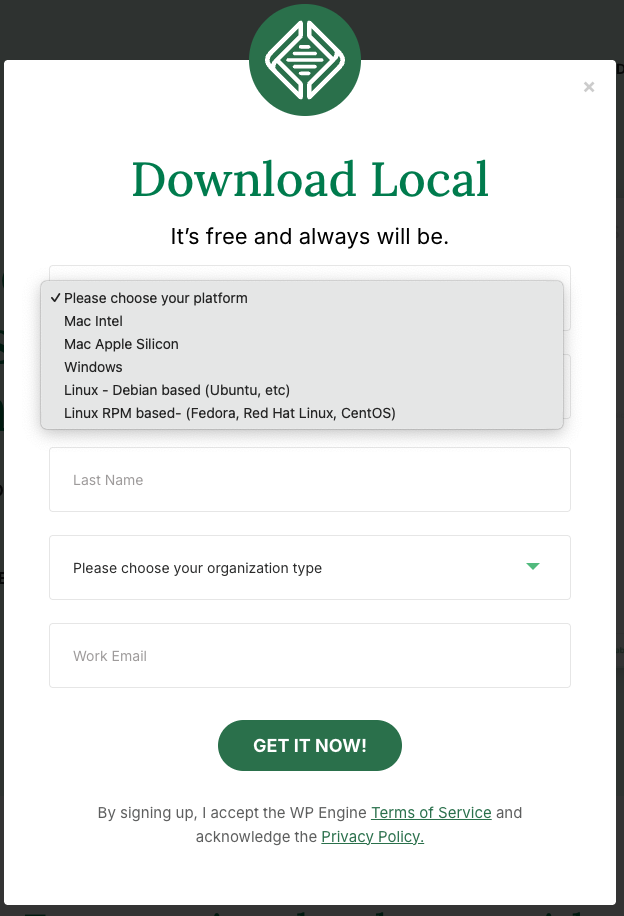Open the organization type dropdown
This screenshot has width=624, height=916.
310,567
